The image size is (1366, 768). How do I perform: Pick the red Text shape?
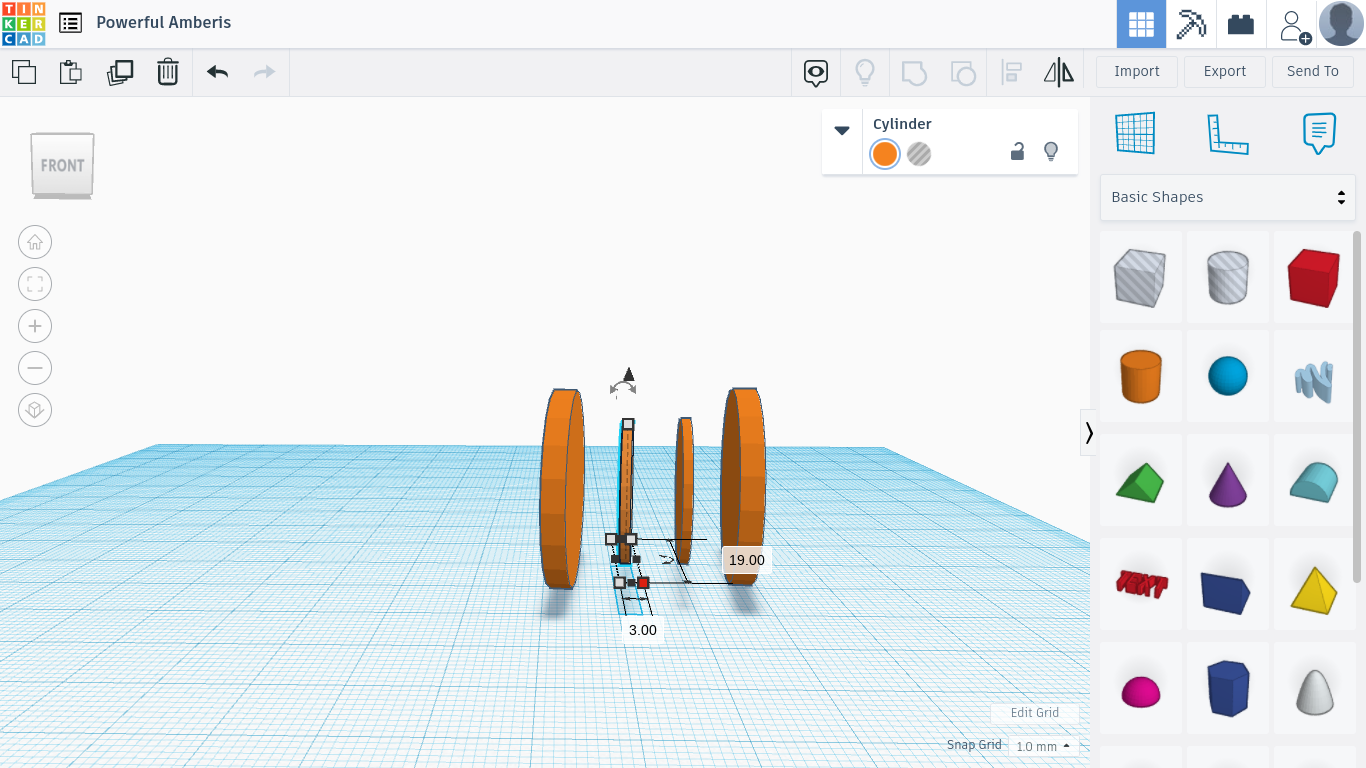(1140, 585)
